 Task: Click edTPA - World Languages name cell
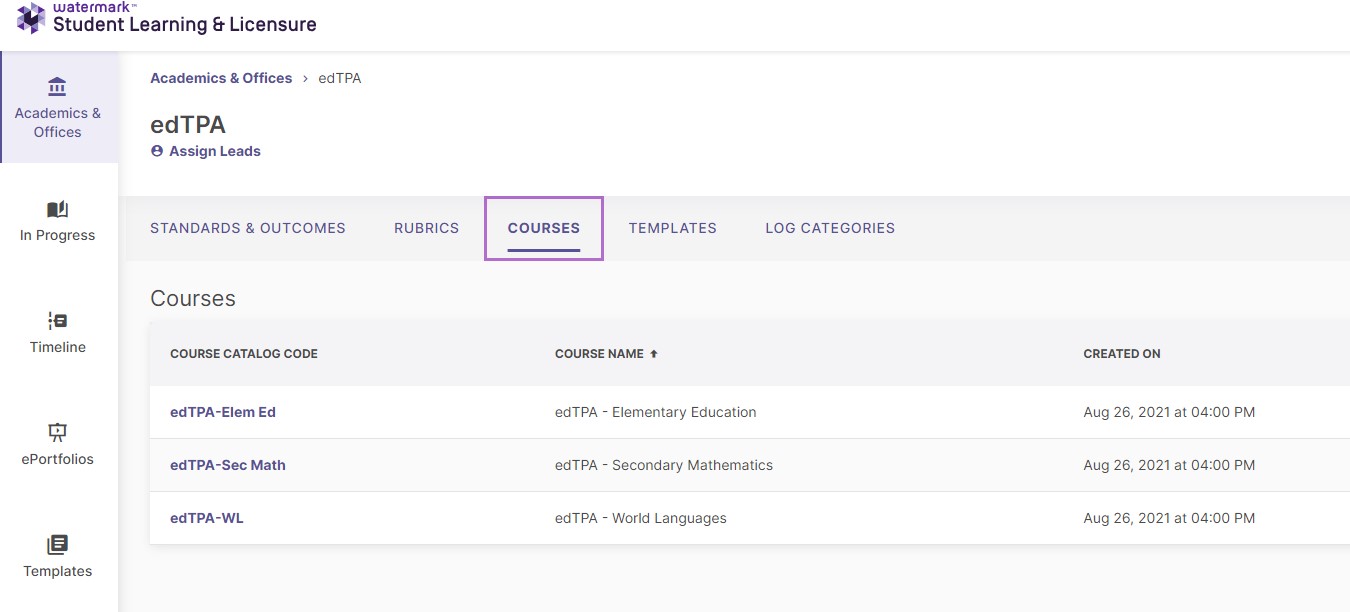641,518
